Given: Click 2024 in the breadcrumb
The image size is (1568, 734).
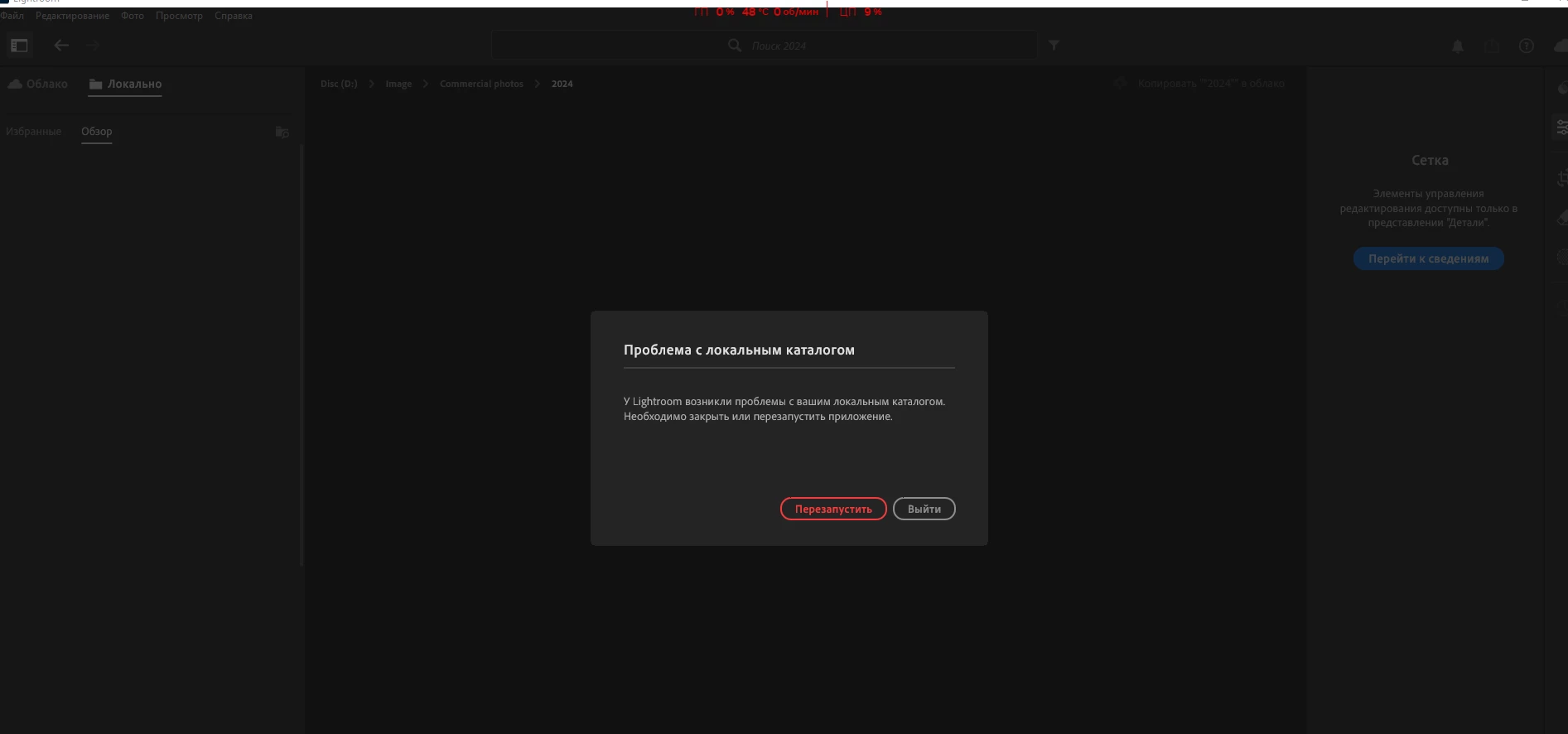Looking at the screenshot, I should [562, 84].
